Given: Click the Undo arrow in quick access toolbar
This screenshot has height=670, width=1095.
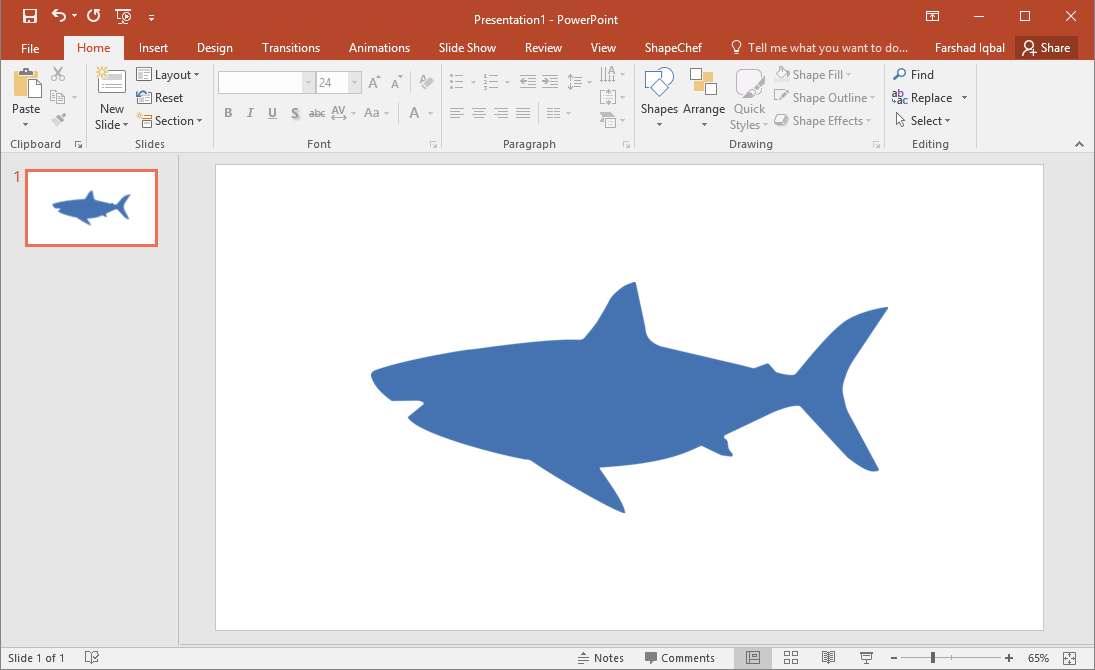Looking at the screenshot, I should [59, 16].
